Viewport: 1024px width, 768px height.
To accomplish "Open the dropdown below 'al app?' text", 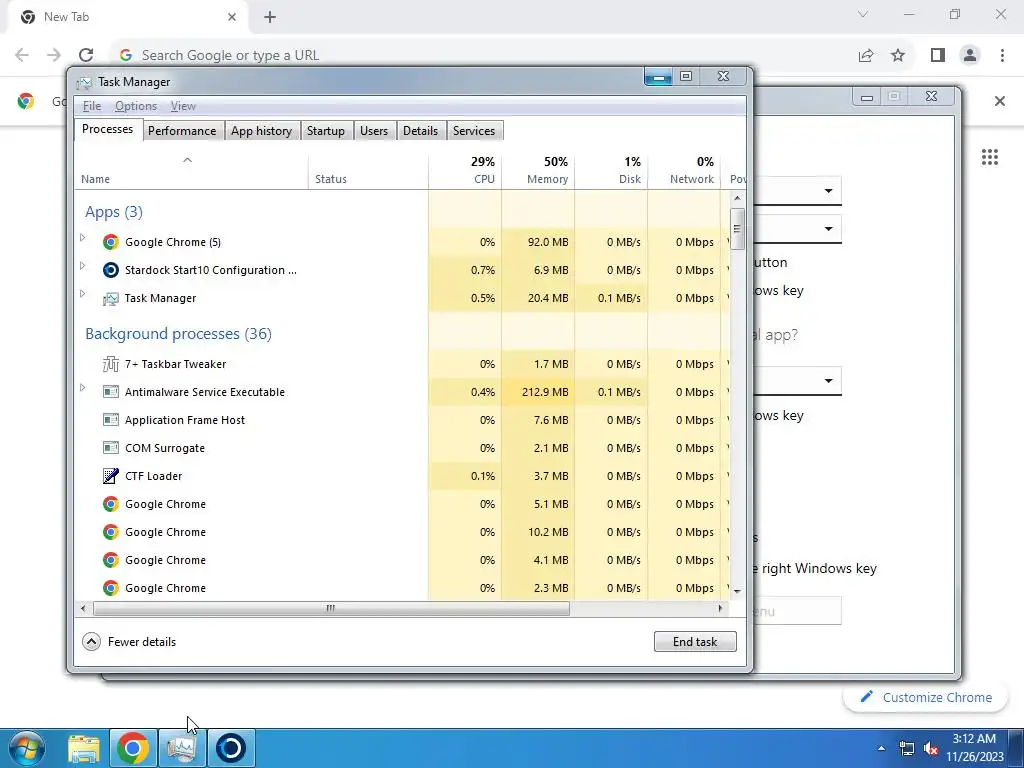I will 828,381.
